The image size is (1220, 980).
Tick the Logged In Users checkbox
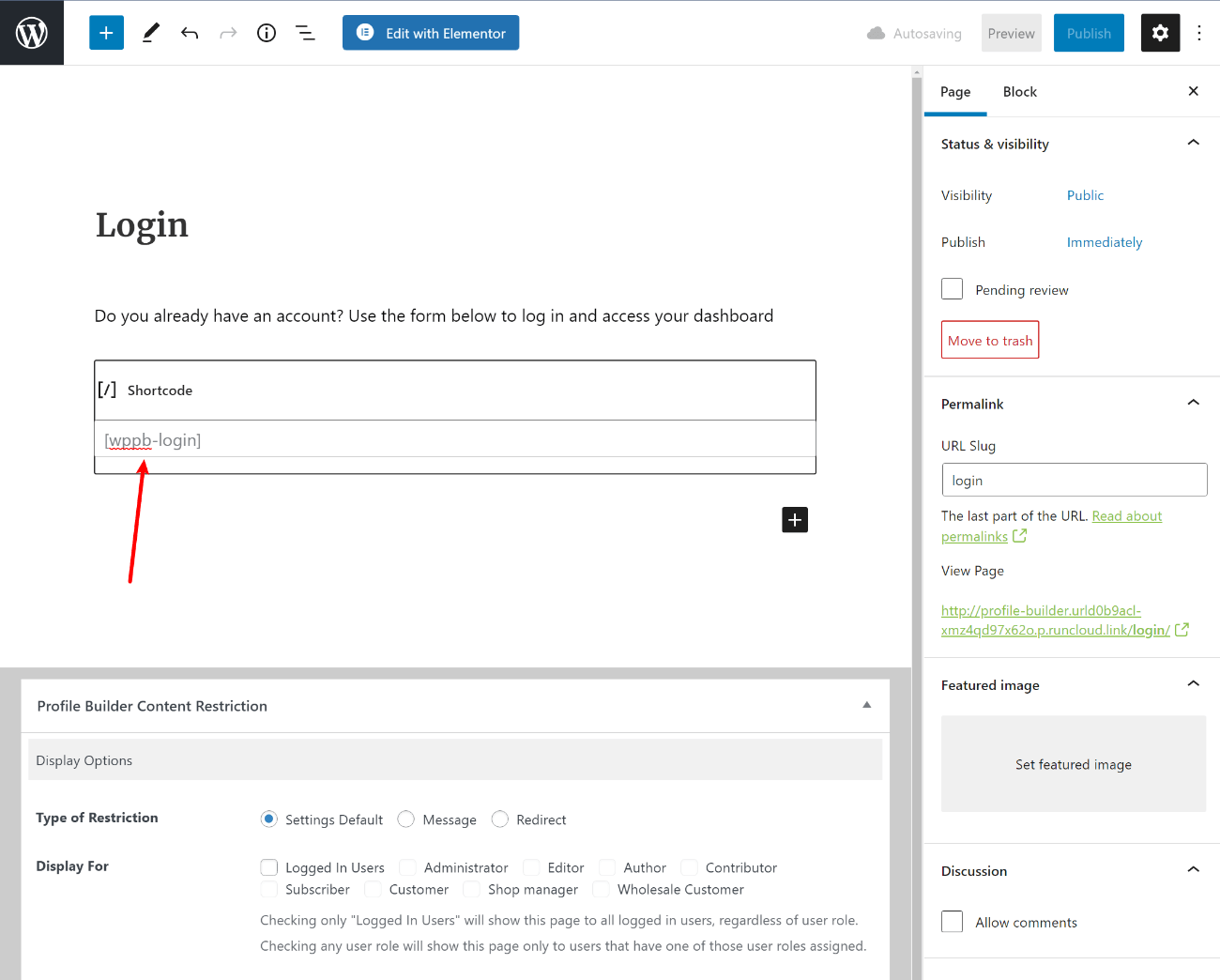(x=269, y=867)
